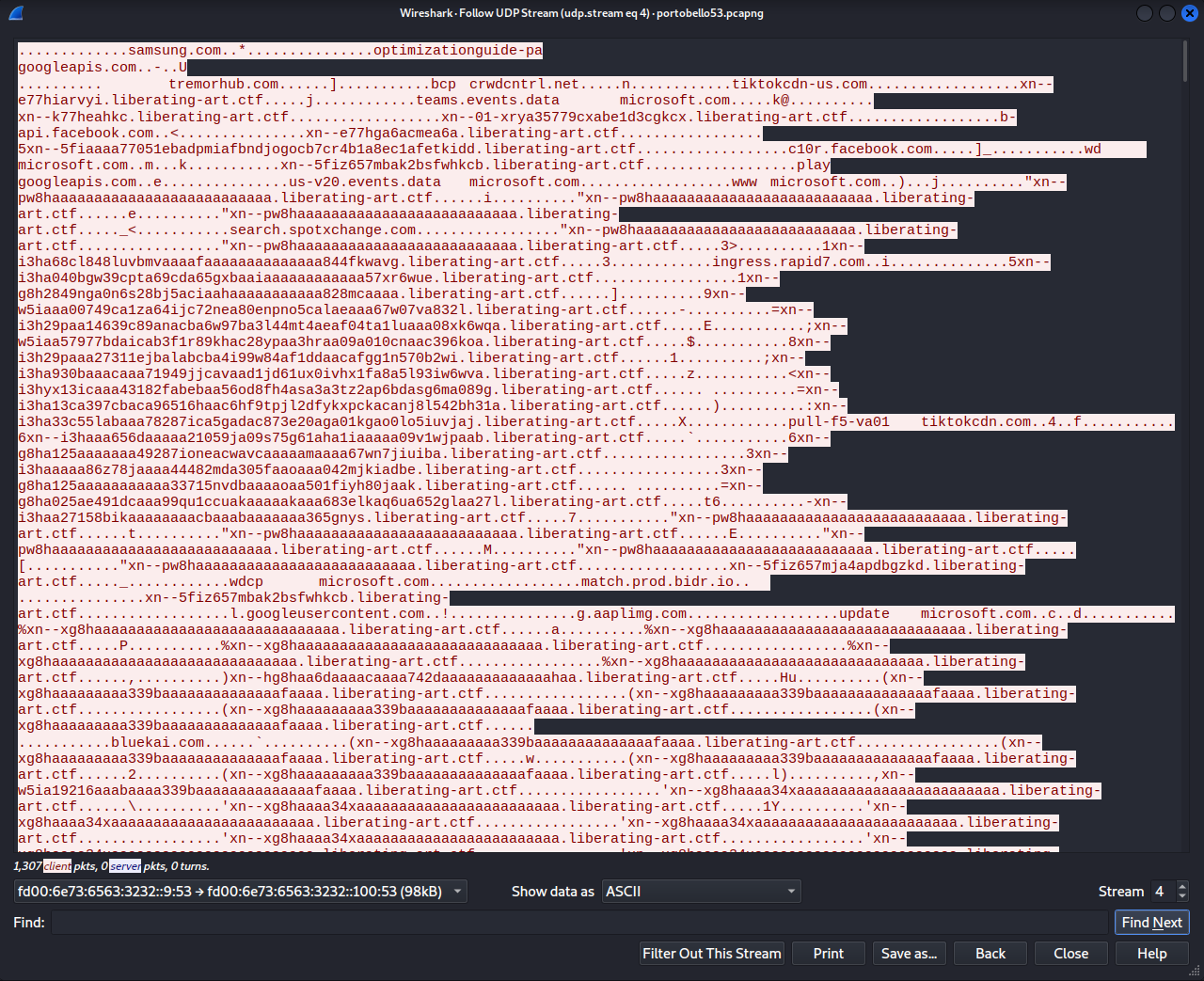Click 'us-v20.events.data' in stream text
Viewport: 1204px width, 981px height.
pos(365,182)
